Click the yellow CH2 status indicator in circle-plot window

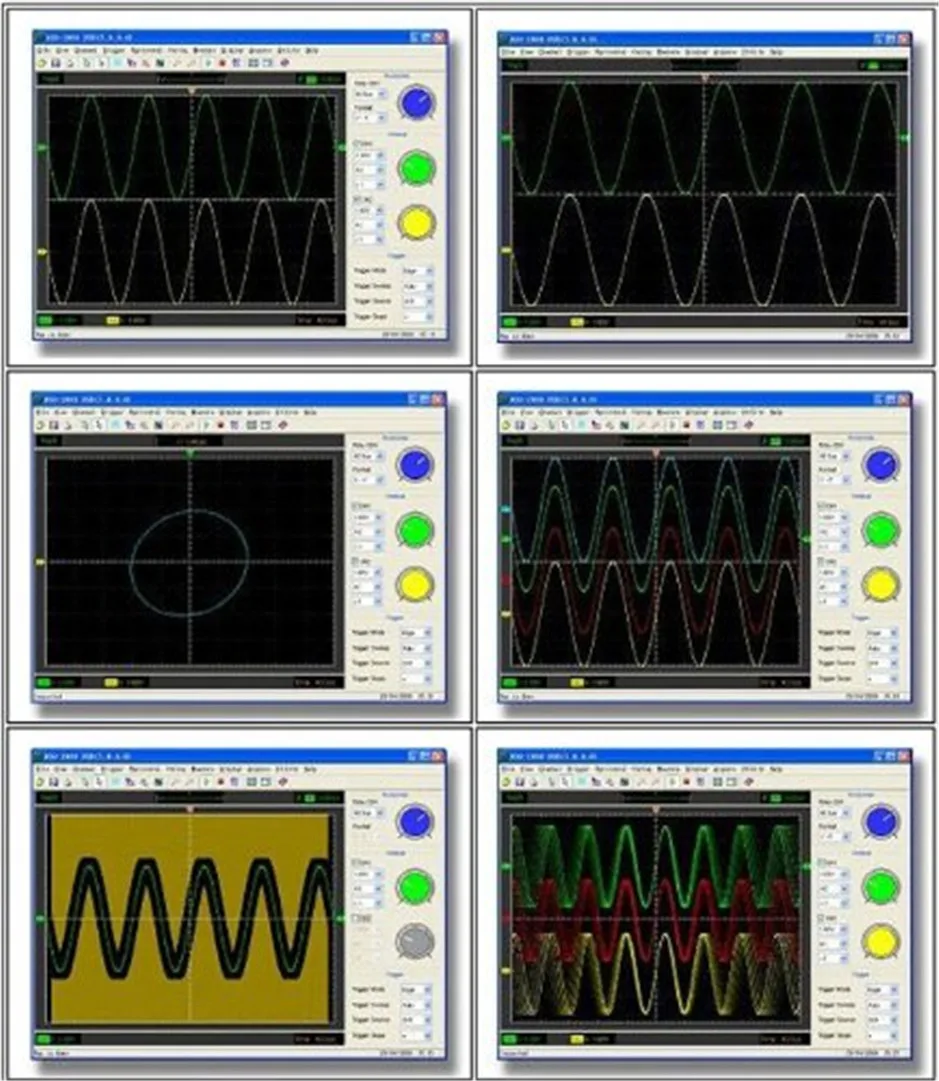(112, 682)
